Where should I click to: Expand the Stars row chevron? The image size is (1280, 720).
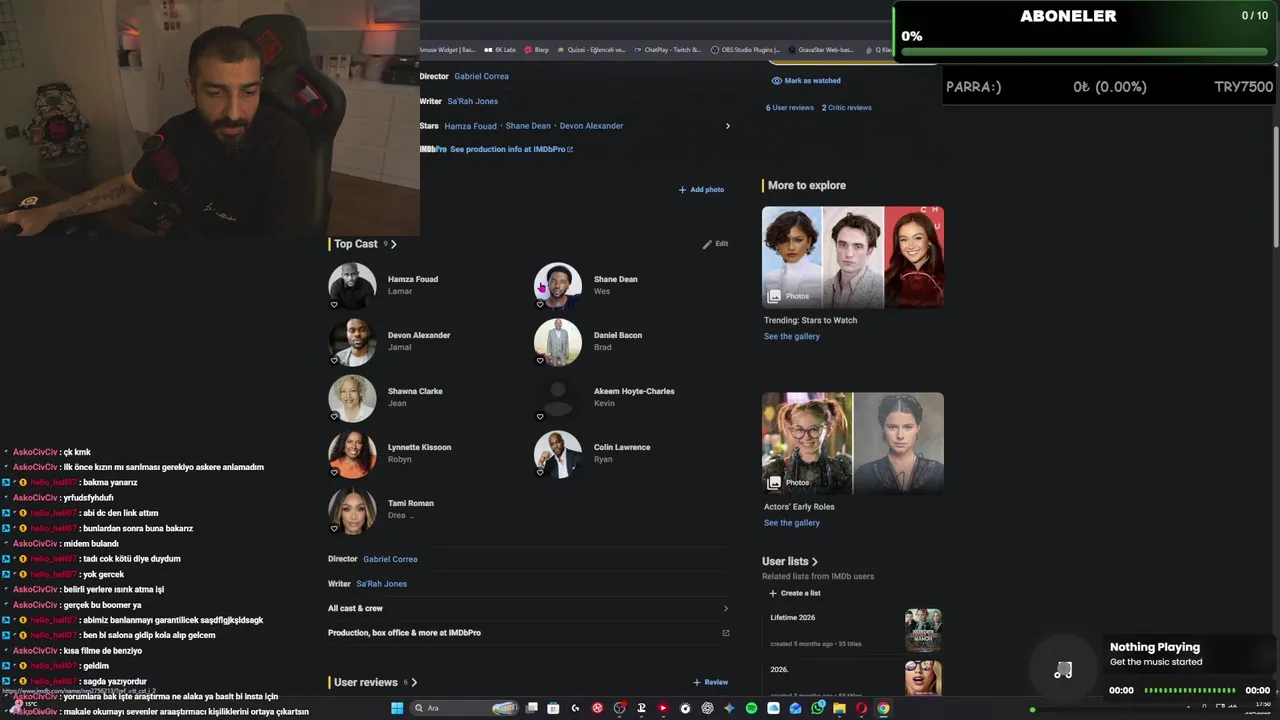pyautogui.click(x=727, y=126)
